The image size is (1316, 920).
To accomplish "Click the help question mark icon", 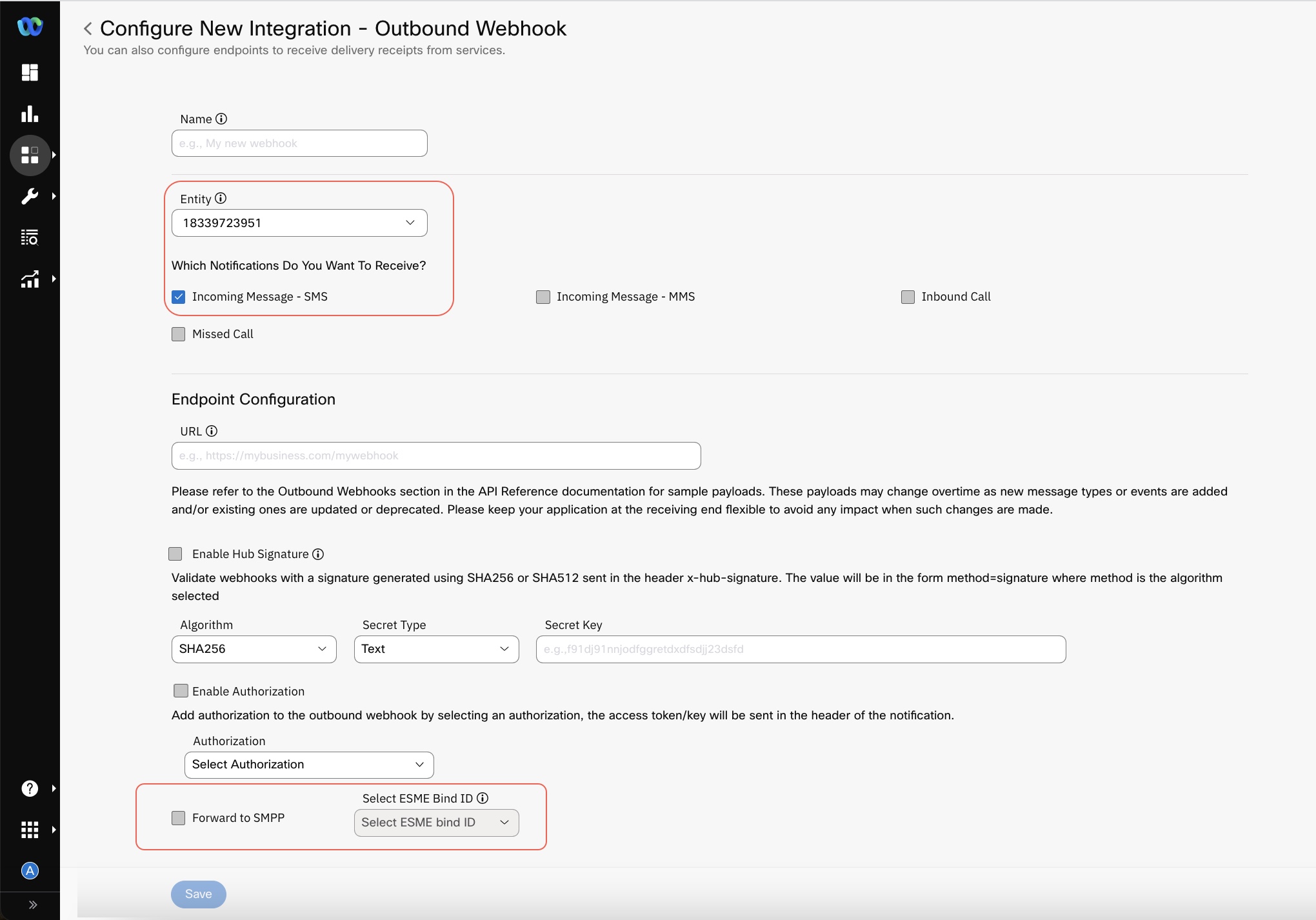I will point(30,788).
